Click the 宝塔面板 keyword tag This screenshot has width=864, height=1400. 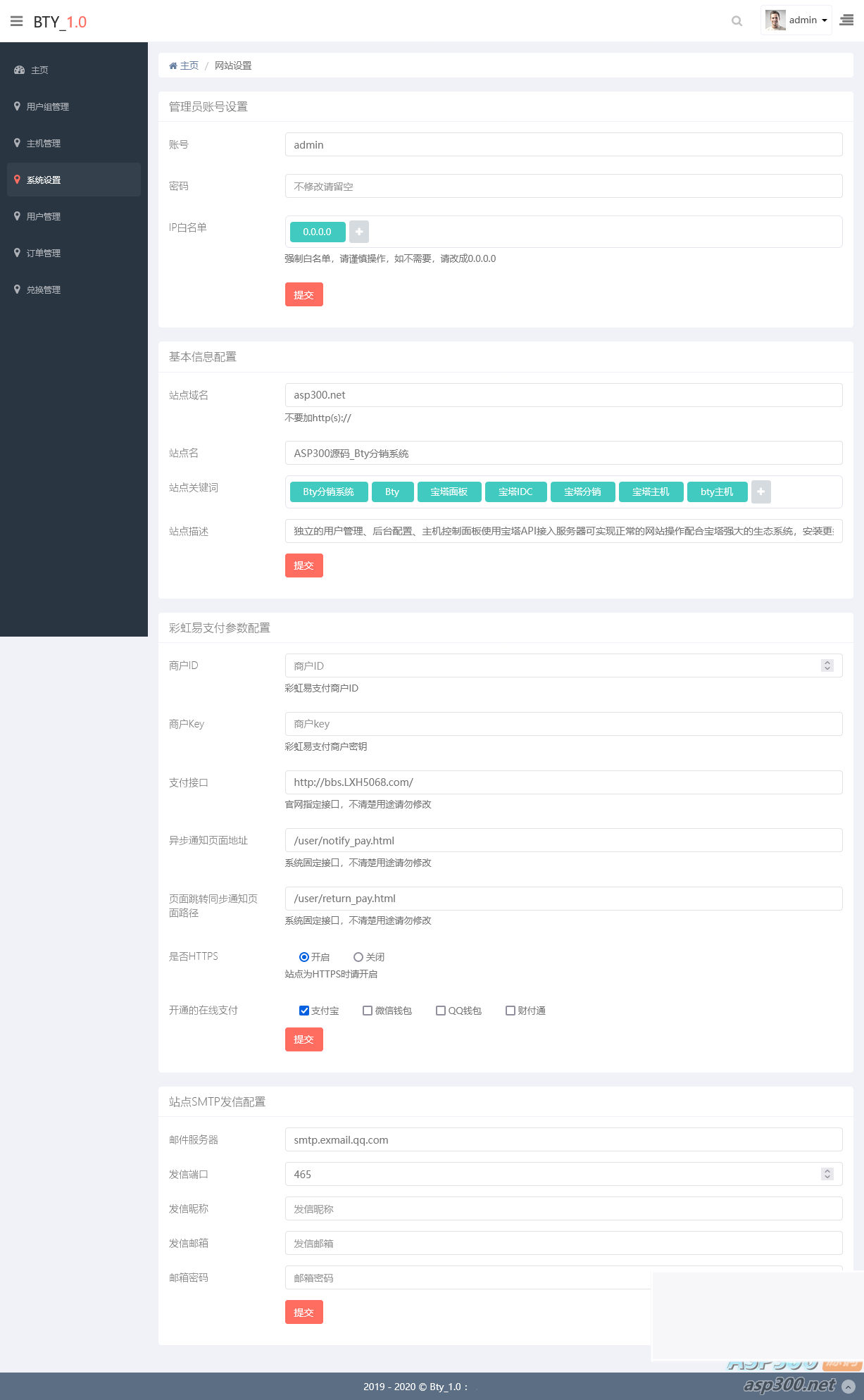(x=449, y=492)
